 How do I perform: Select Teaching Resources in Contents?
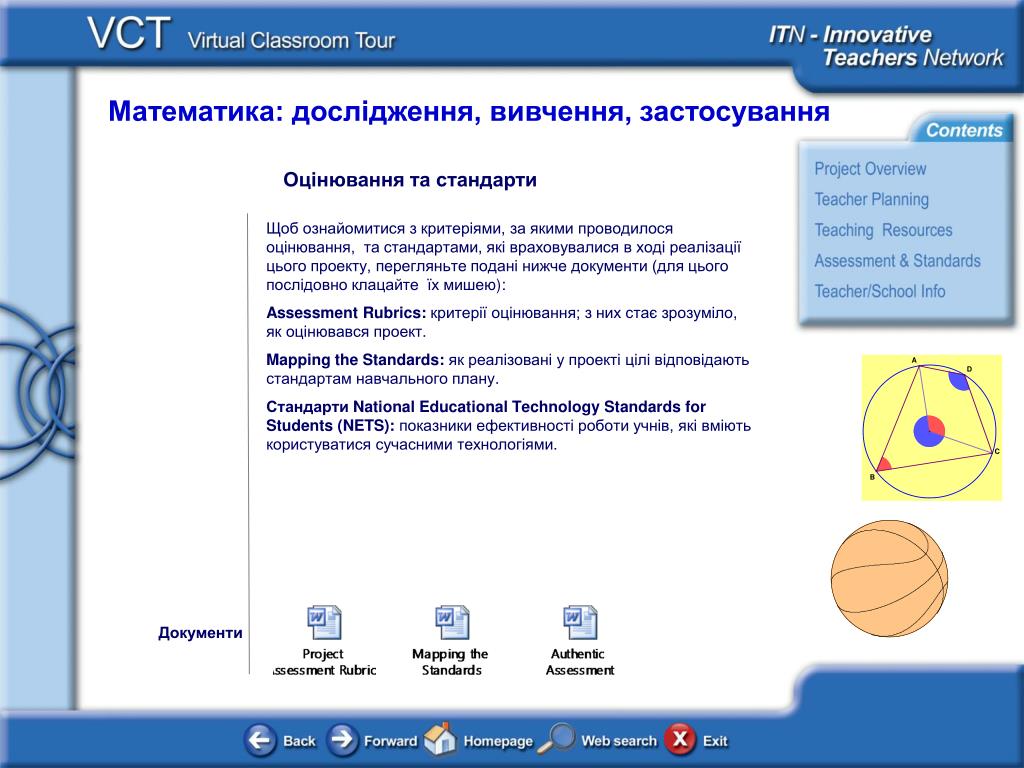pos(883,230)
